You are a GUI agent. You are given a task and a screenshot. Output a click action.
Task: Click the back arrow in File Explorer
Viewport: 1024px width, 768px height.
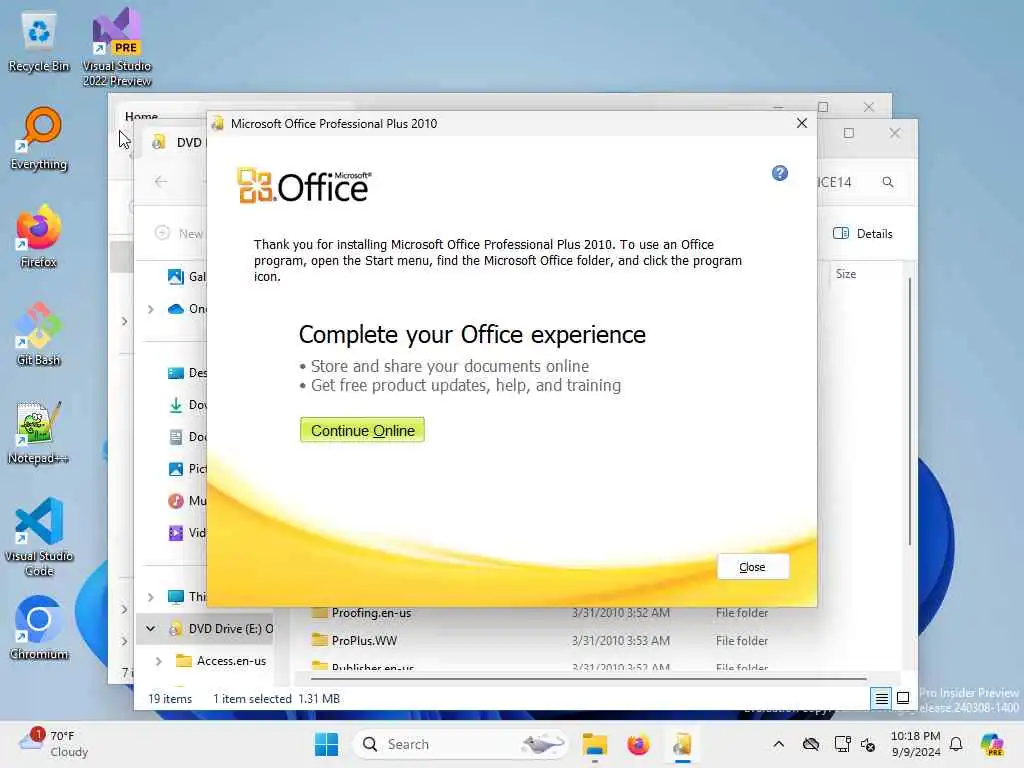pyautogui.click(x=161, y=182)
